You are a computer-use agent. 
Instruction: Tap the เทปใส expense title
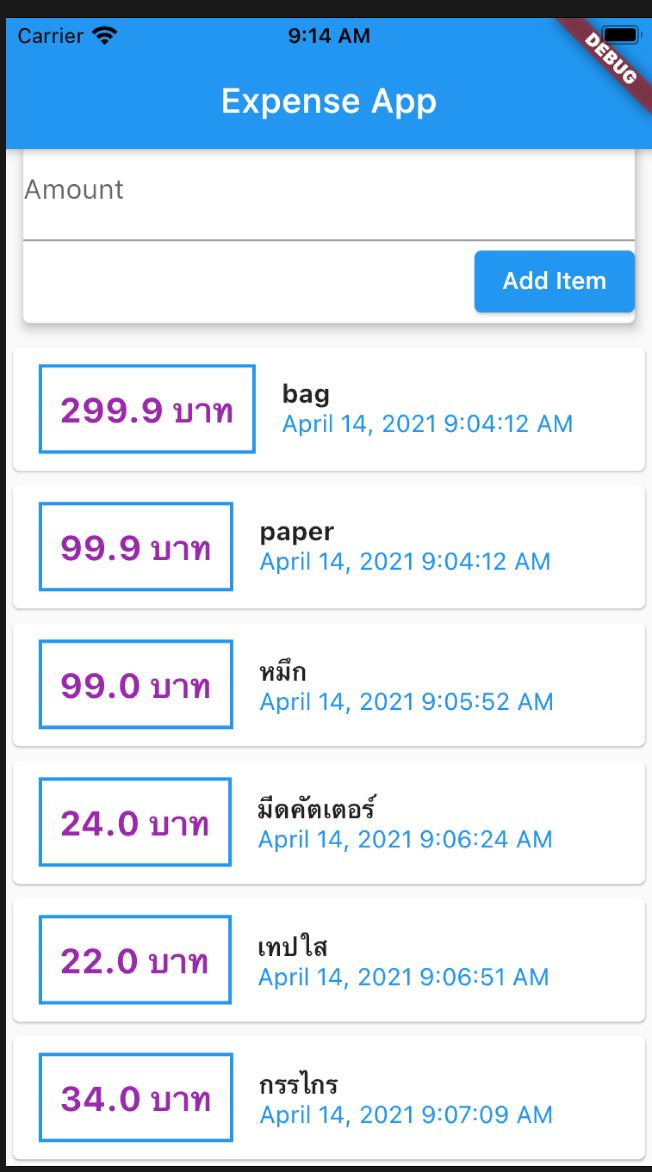(293, 946)
